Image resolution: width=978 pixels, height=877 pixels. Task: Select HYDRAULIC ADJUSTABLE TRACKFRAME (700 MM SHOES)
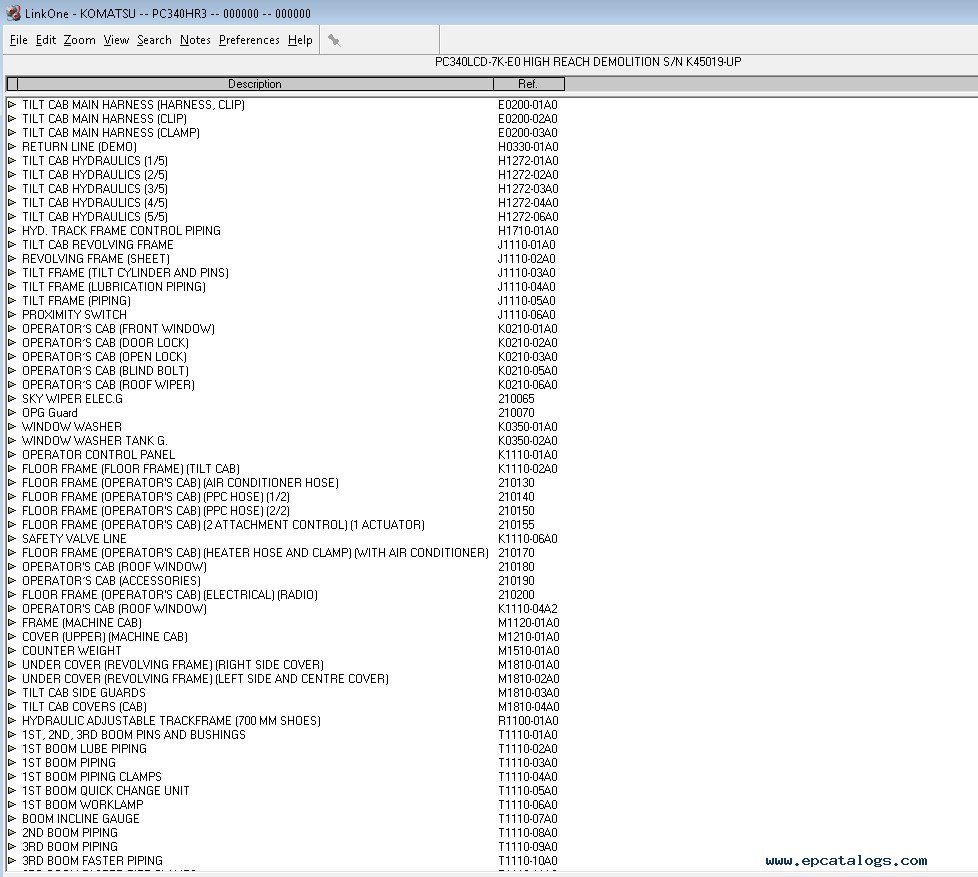click(172, 720)
